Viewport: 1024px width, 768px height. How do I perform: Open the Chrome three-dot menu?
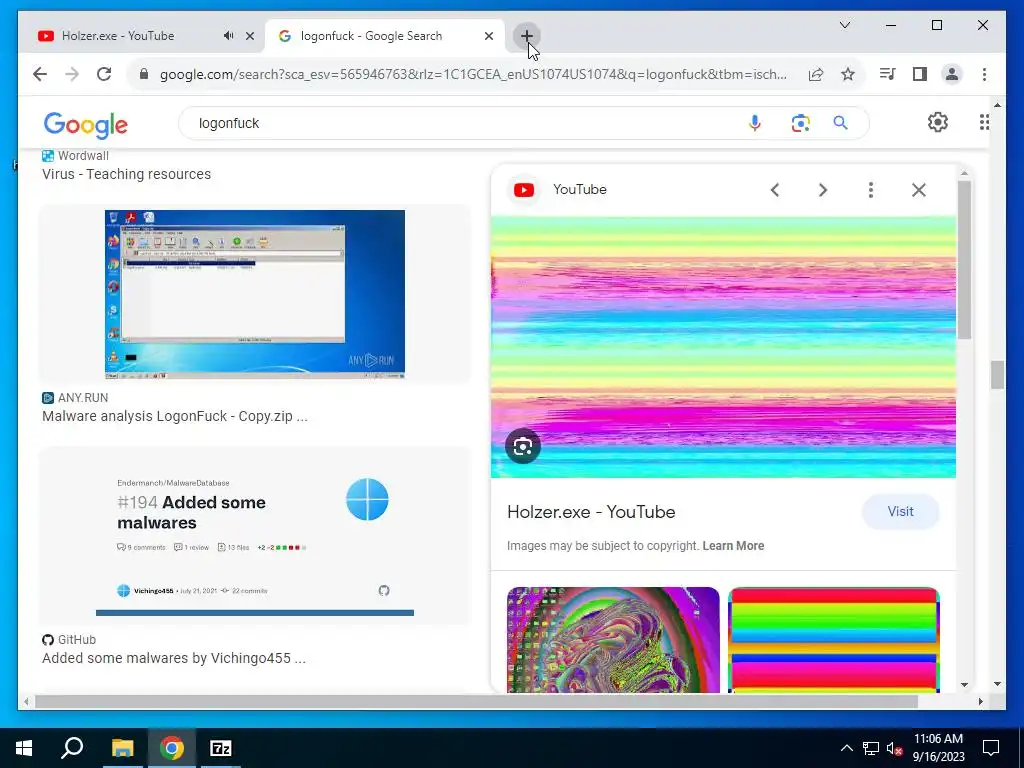click(x=984, y=74)
